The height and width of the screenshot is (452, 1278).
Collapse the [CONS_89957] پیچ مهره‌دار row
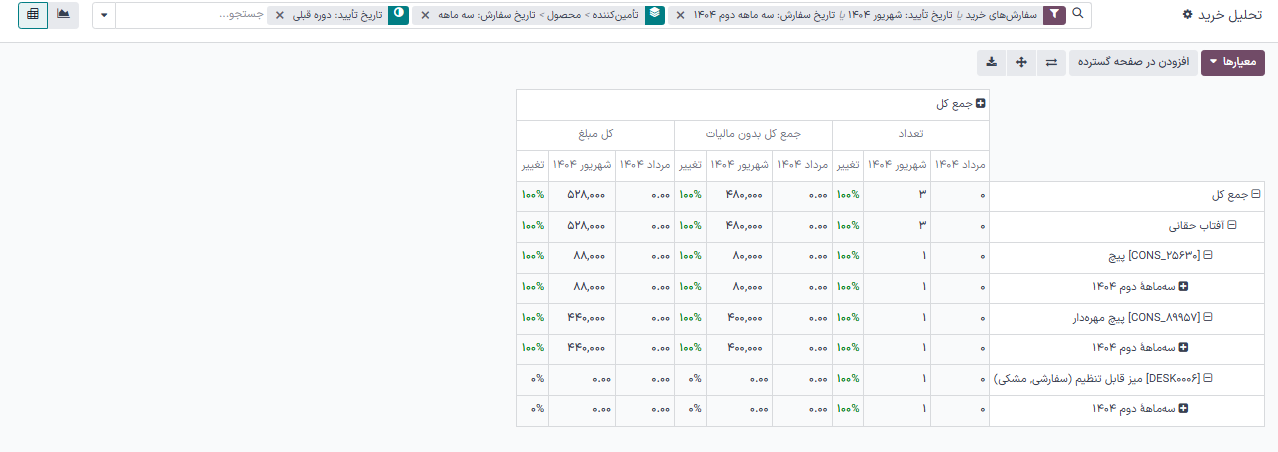[x=1208, y=317]
